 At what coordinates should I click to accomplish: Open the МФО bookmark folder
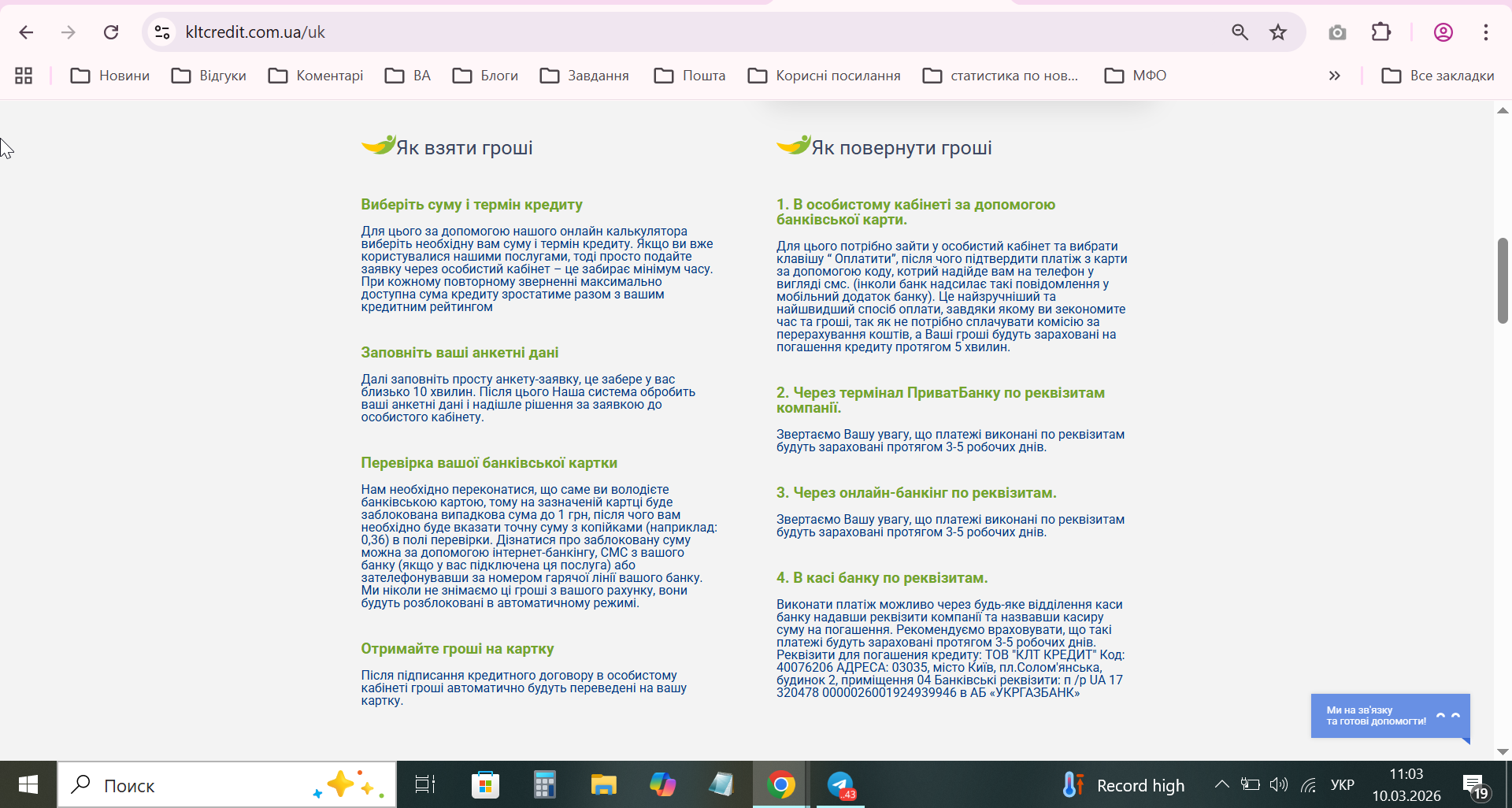tap(1136, 76)
